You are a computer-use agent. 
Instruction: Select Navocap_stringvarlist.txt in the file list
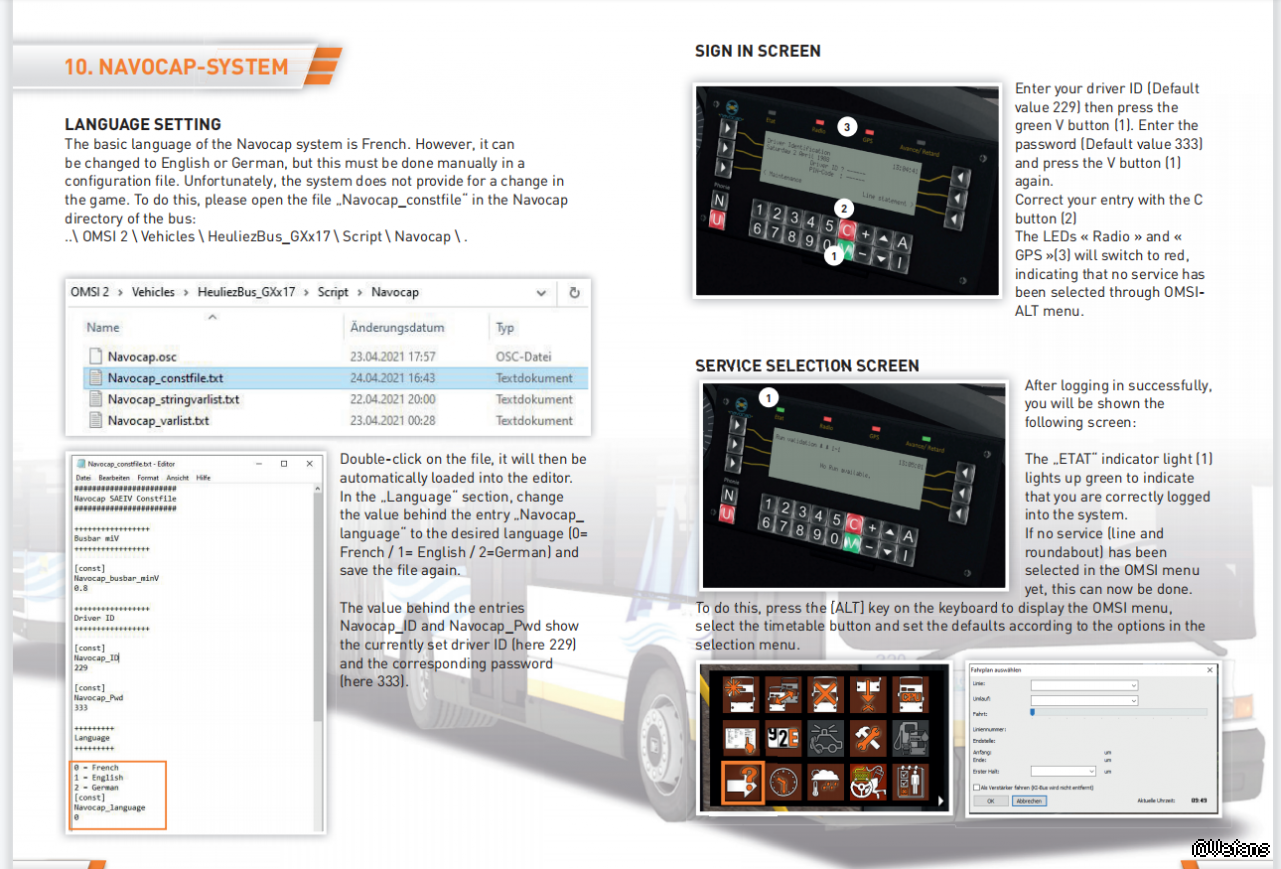tap(172, 399)
